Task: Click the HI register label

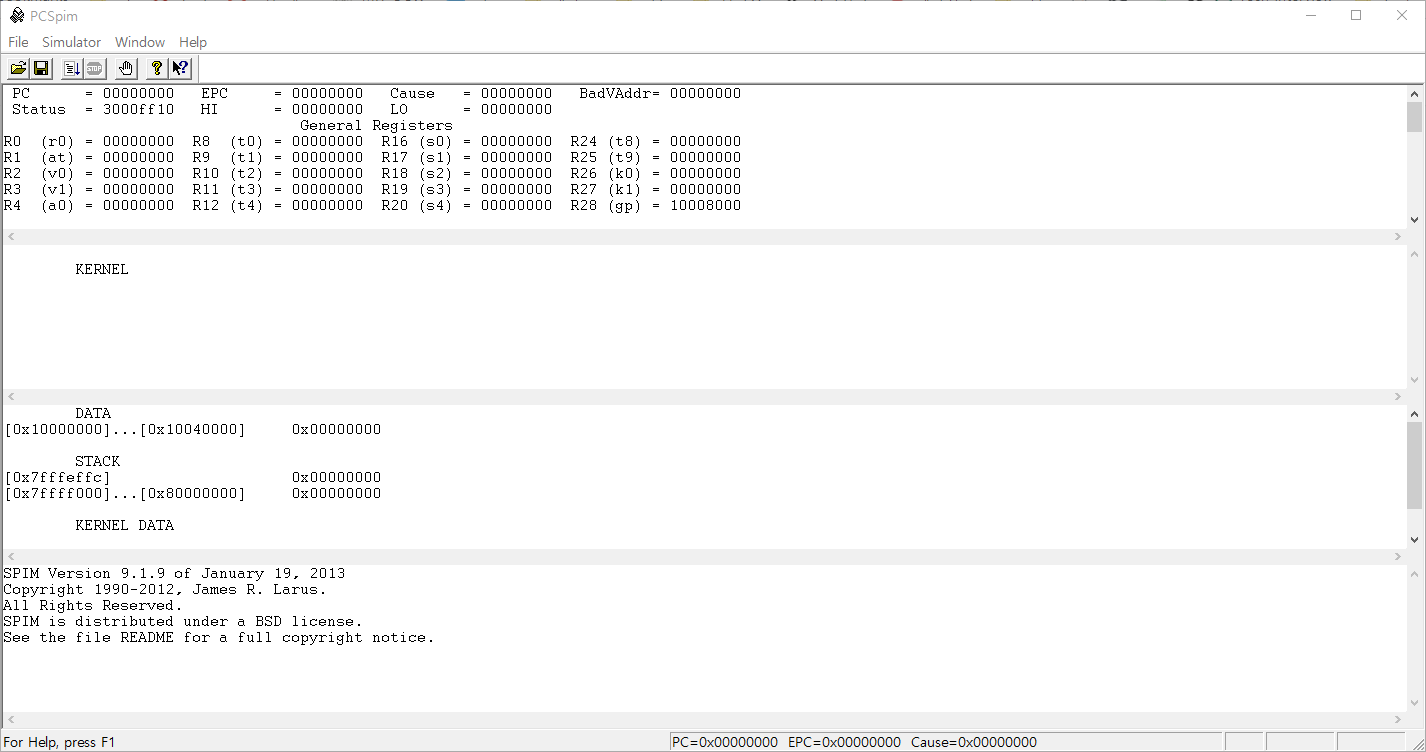Action: 209,109
